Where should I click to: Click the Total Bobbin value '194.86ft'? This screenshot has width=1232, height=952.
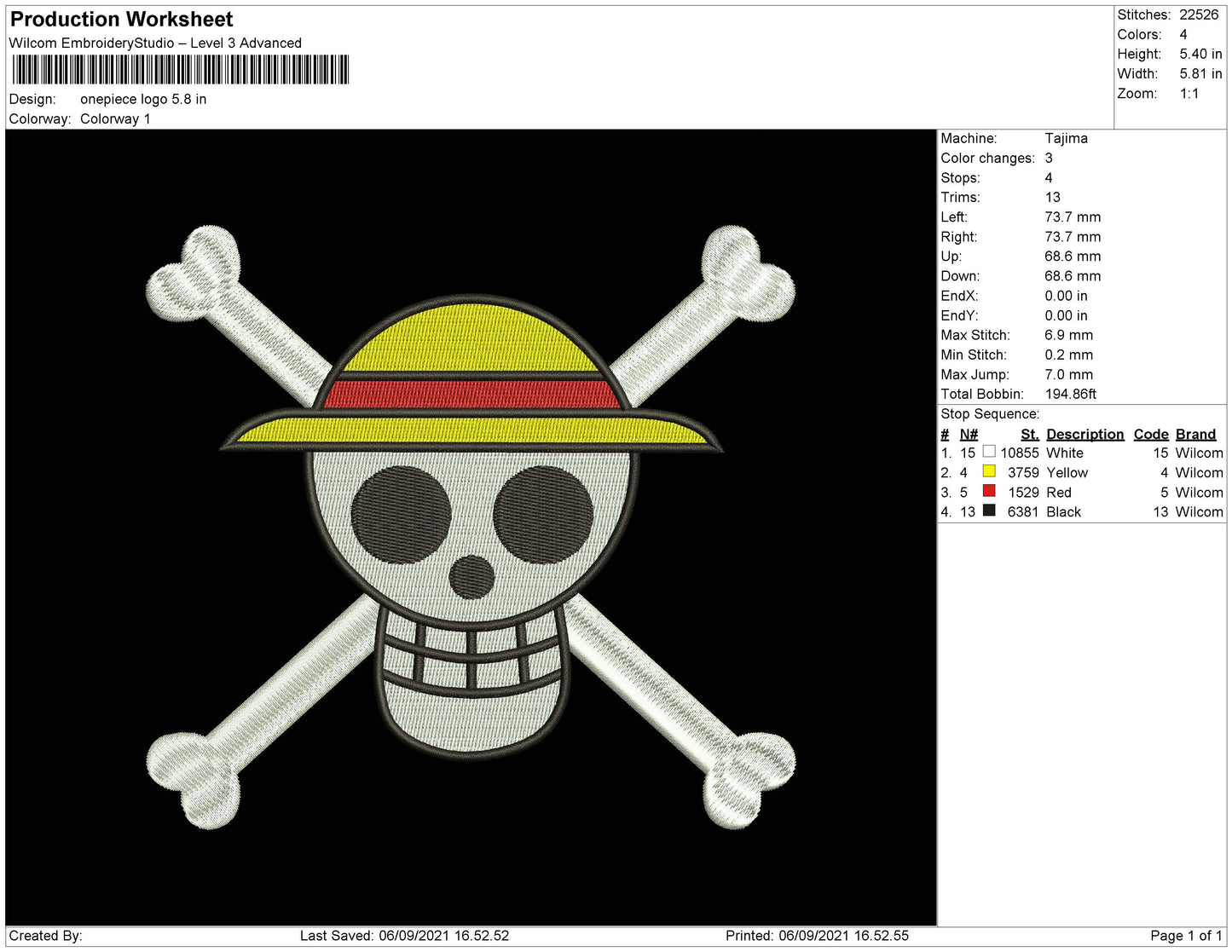(1071, 394)
